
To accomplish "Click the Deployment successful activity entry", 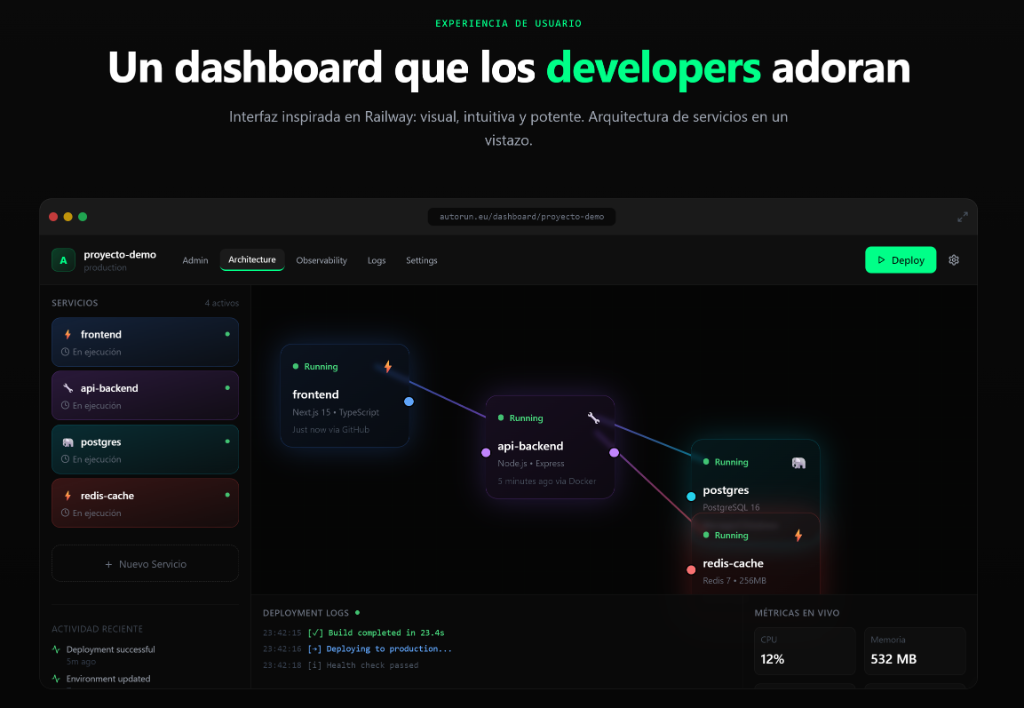I will tap(103, 654).
